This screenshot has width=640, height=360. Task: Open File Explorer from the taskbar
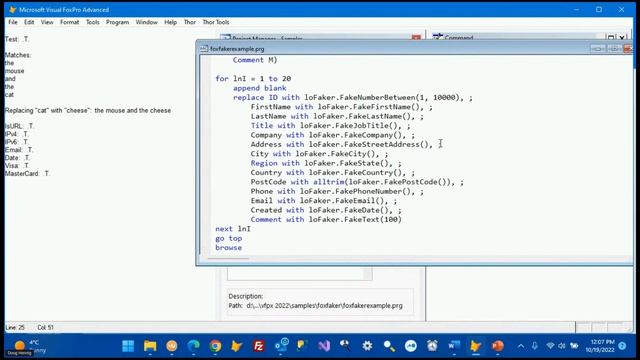[150, 346]
